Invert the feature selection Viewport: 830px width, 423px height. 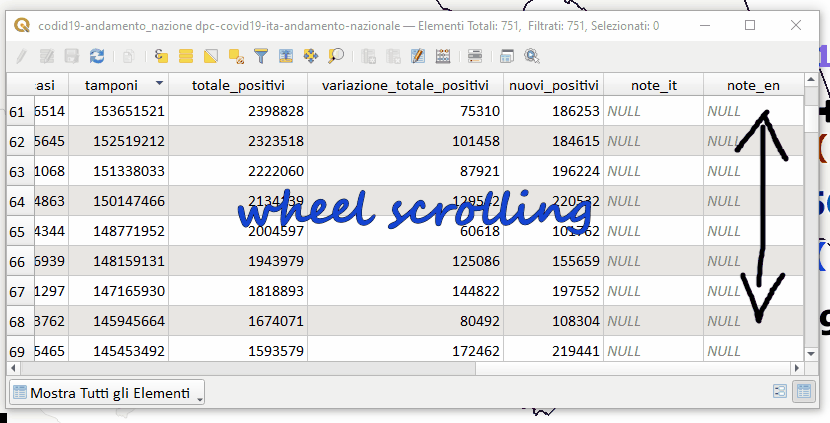coord(211,57)
